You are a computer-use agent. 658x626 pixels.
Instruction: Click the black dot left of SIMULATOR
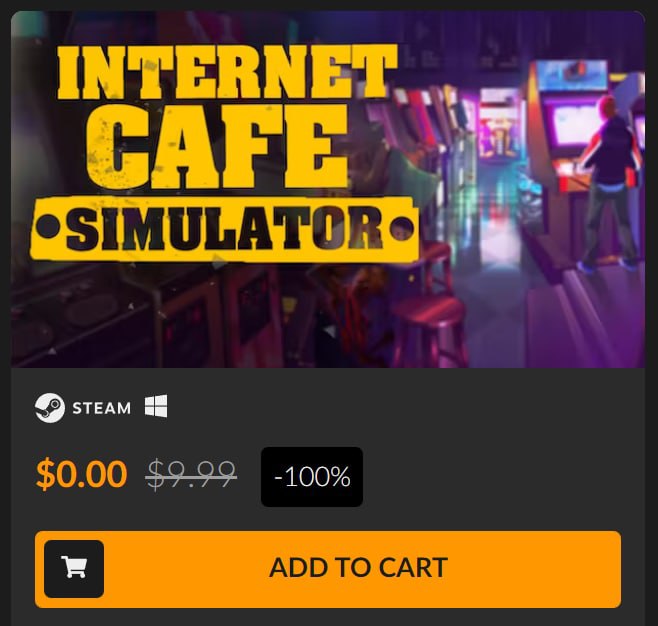pos(48,227)
